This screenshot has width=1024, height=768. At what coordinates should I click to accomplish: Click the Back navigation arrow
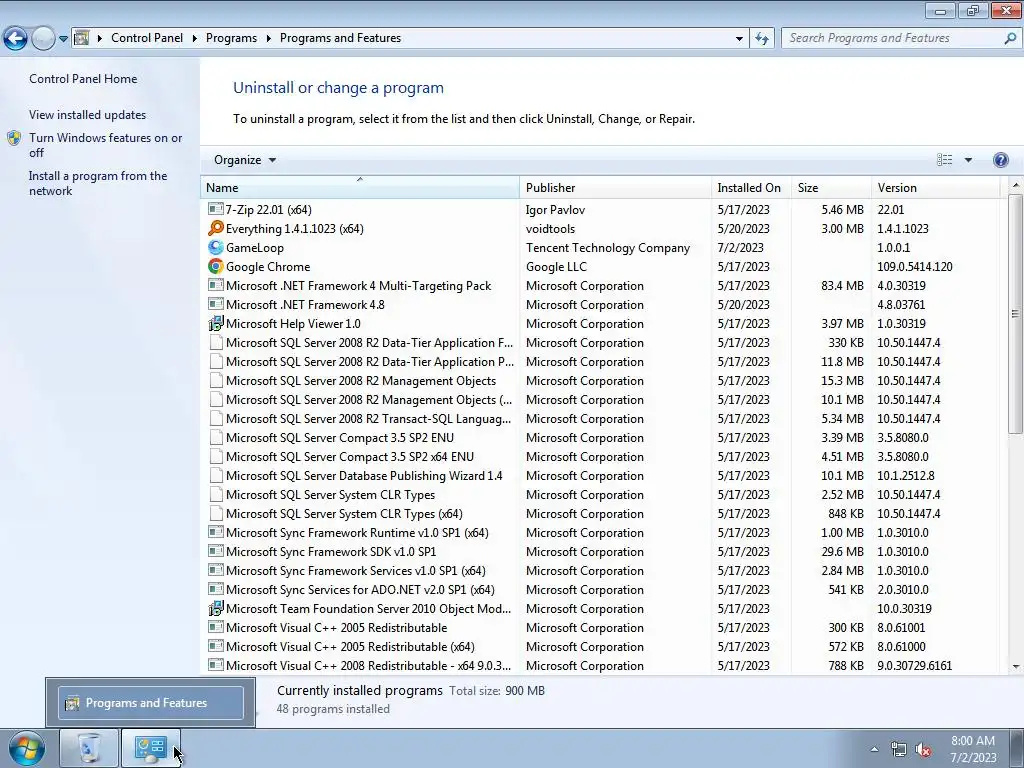(16, 39)
